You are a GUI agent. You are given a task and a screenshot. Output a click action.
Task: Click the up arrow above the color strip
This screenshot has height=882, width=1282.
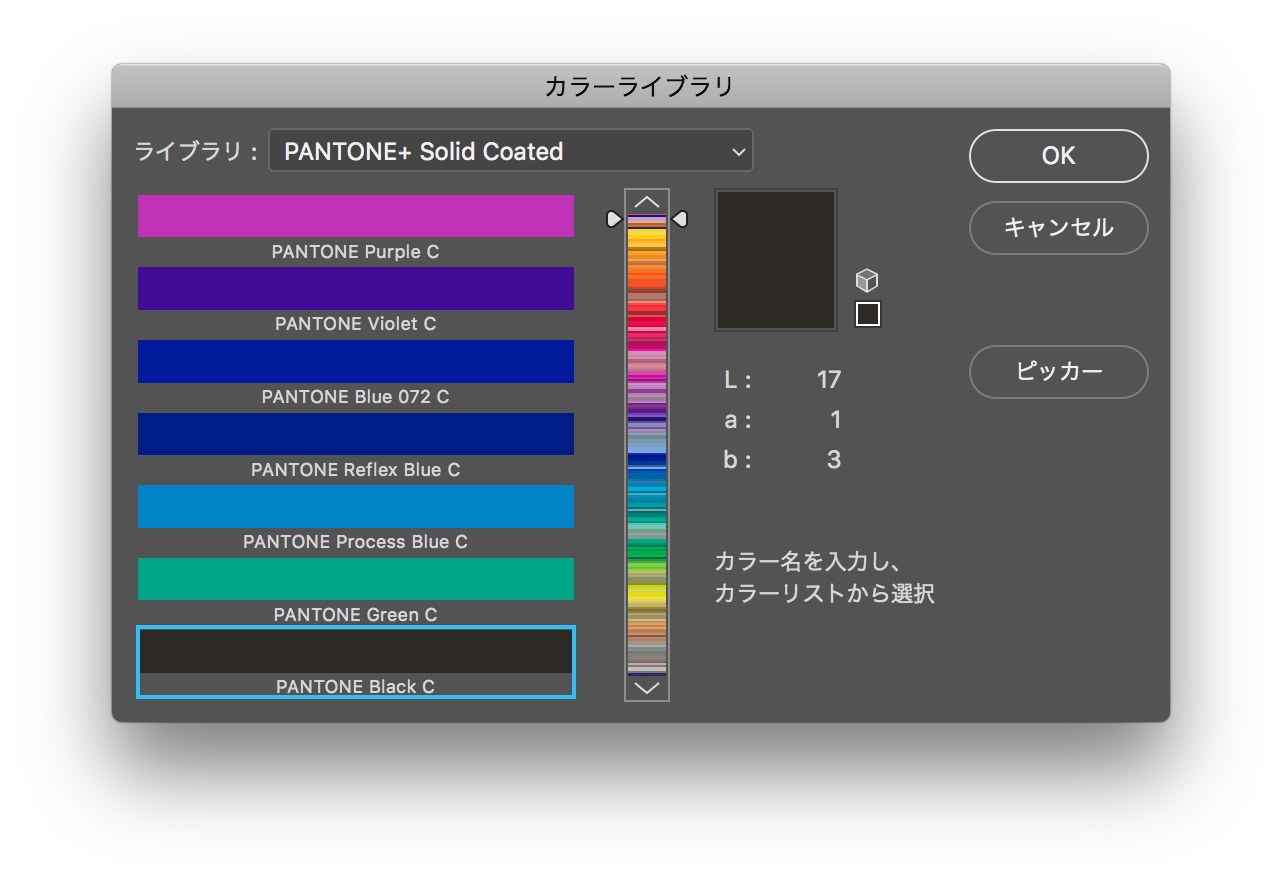[x=647, y=202]
